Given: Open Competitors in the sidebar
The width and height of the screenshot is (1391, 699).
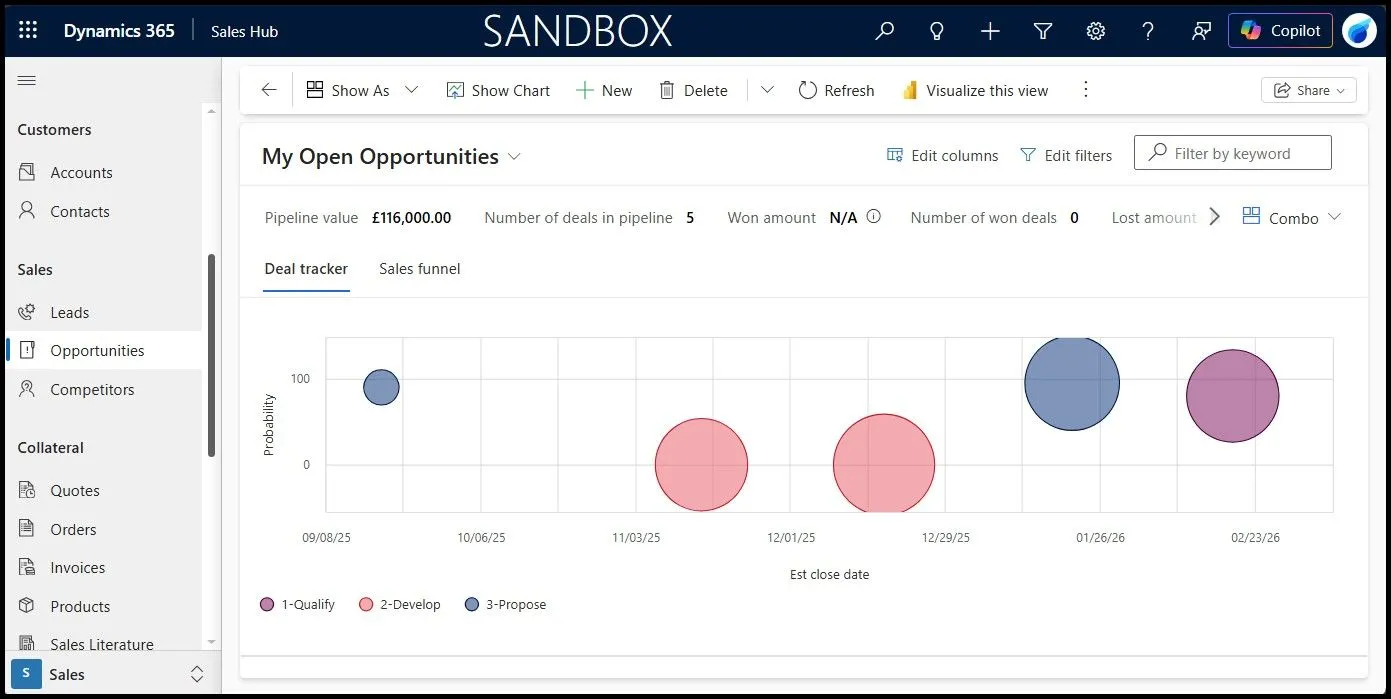Looking at the screenshot, I should pos(104,389).
